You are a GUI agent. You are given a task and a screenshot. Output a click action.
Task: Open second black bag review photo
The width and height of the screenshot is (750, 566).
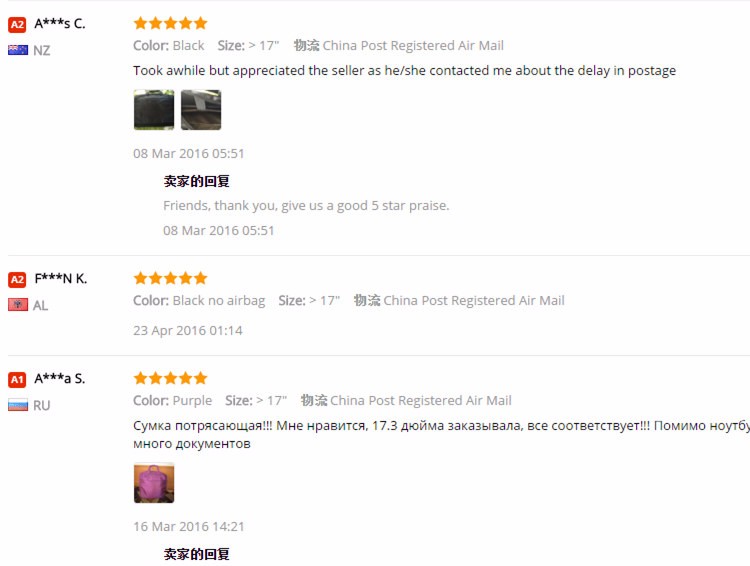(201, 110)
